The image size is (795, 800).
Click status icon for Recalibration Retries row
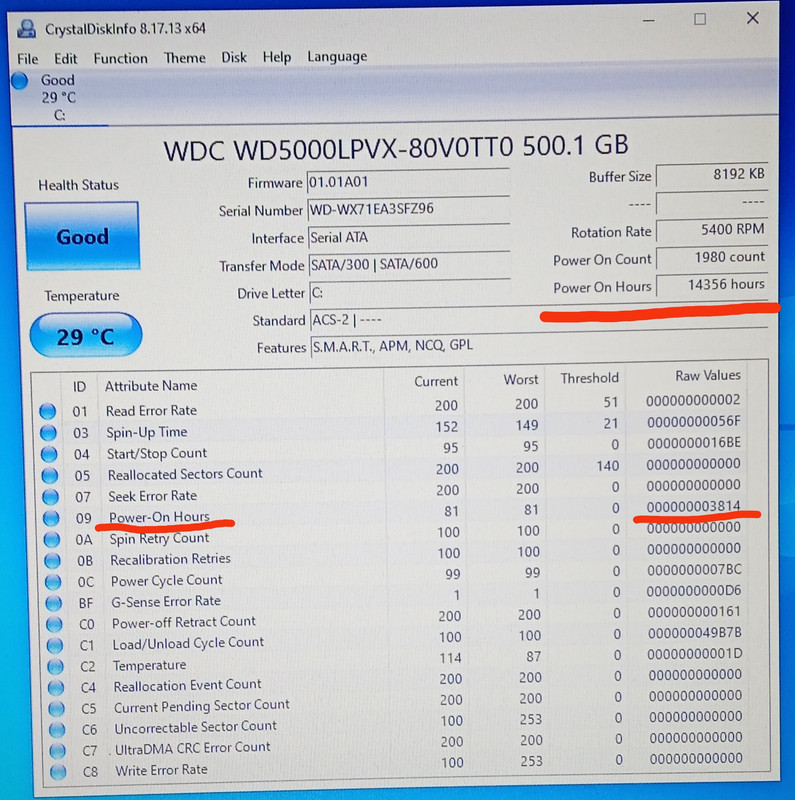[x=52, y=560]
